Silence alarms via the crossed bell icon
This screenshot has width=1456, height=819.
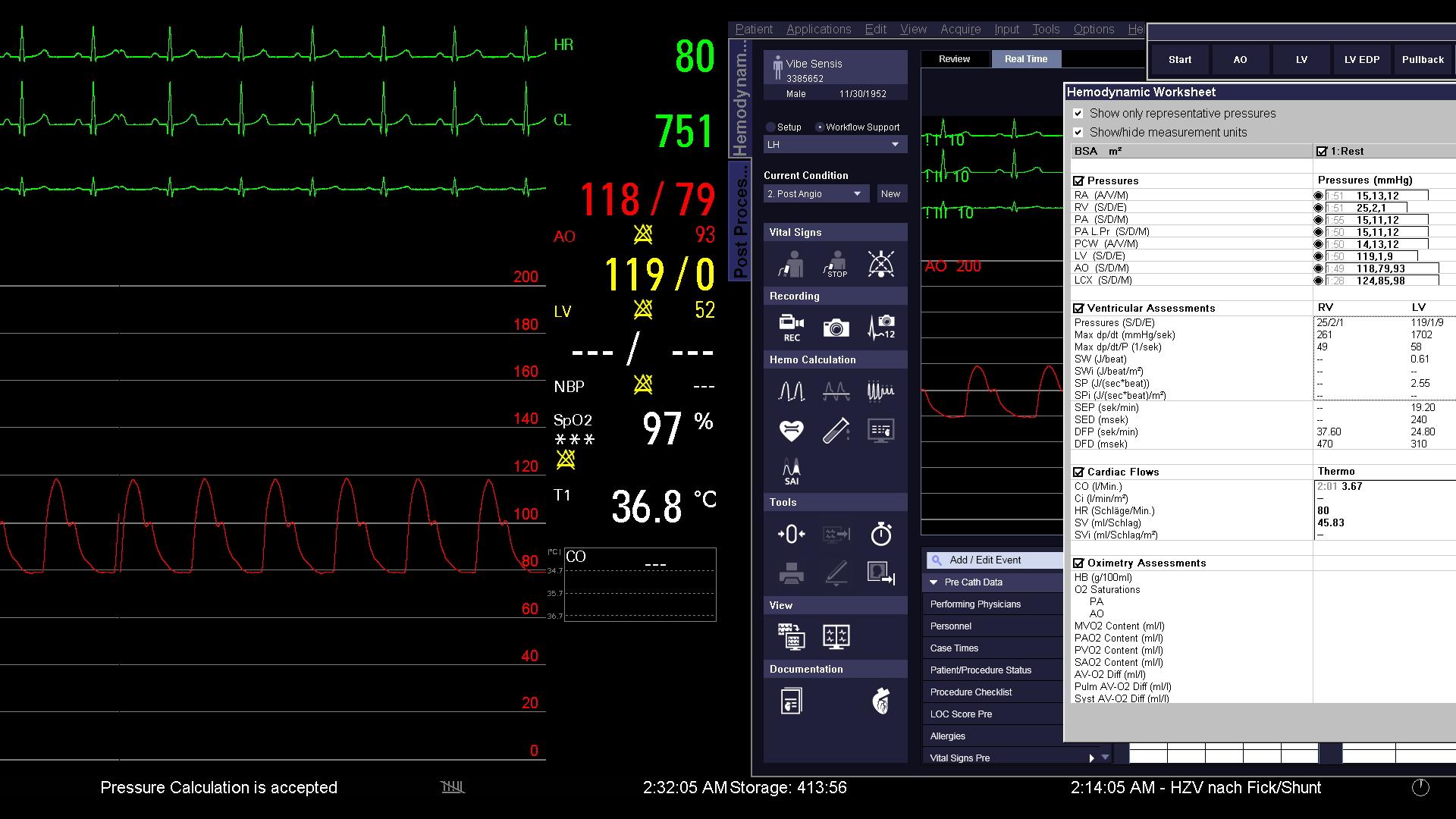[x=880, y=264]
